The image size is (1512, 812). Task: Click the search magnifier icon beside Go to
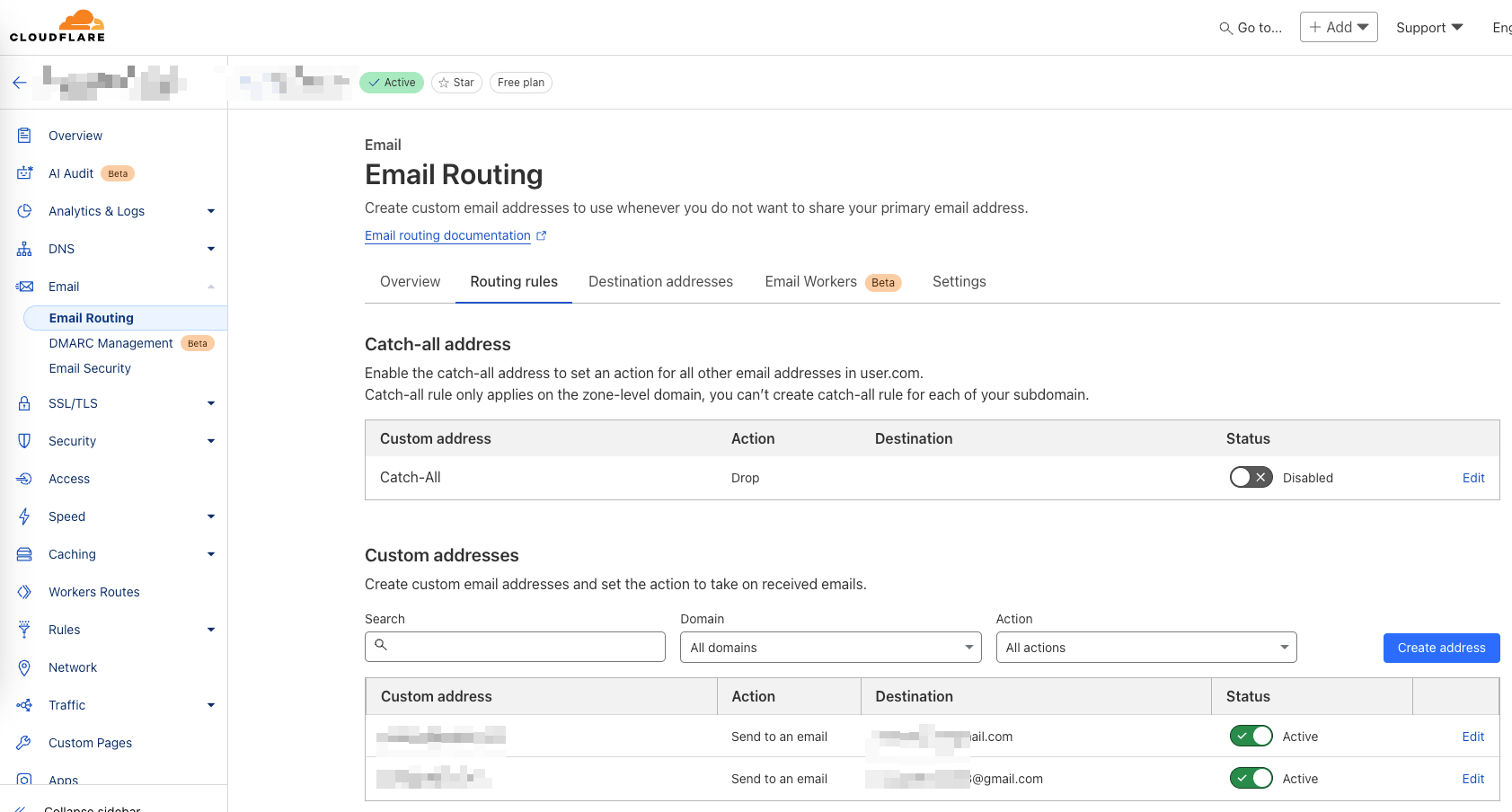(1225, 29)
